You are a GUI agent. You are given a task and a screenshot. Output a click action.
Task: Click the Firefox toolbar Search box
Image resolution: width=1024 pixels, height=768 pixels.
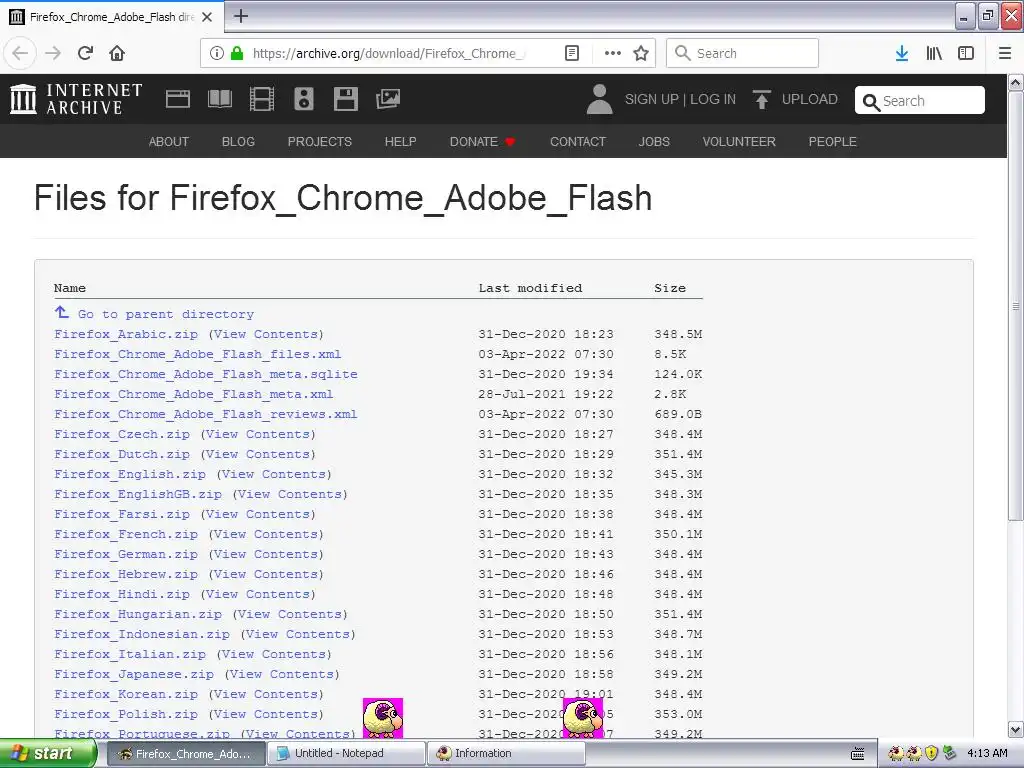click(x=743, y=53)
